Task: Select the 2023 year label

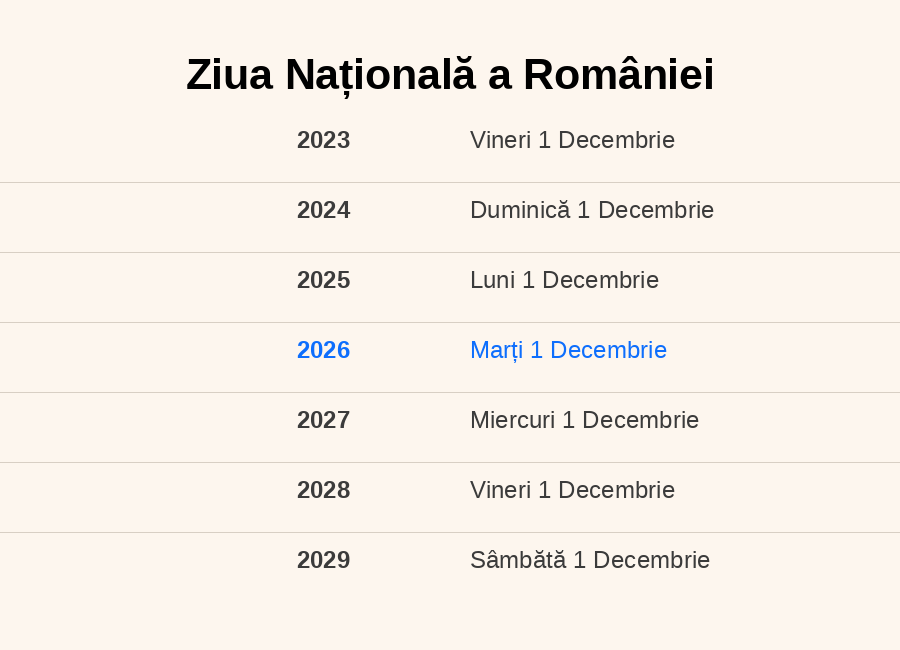Action: click(323, 140)
